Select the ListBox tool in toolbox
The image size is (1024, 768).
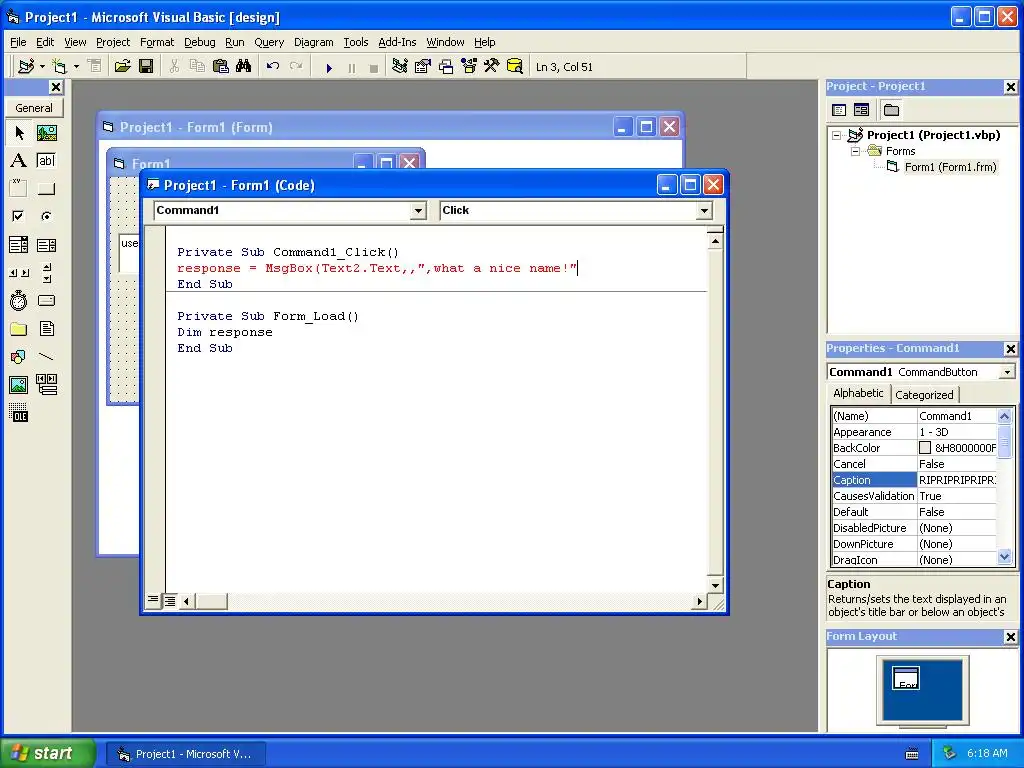46,245
